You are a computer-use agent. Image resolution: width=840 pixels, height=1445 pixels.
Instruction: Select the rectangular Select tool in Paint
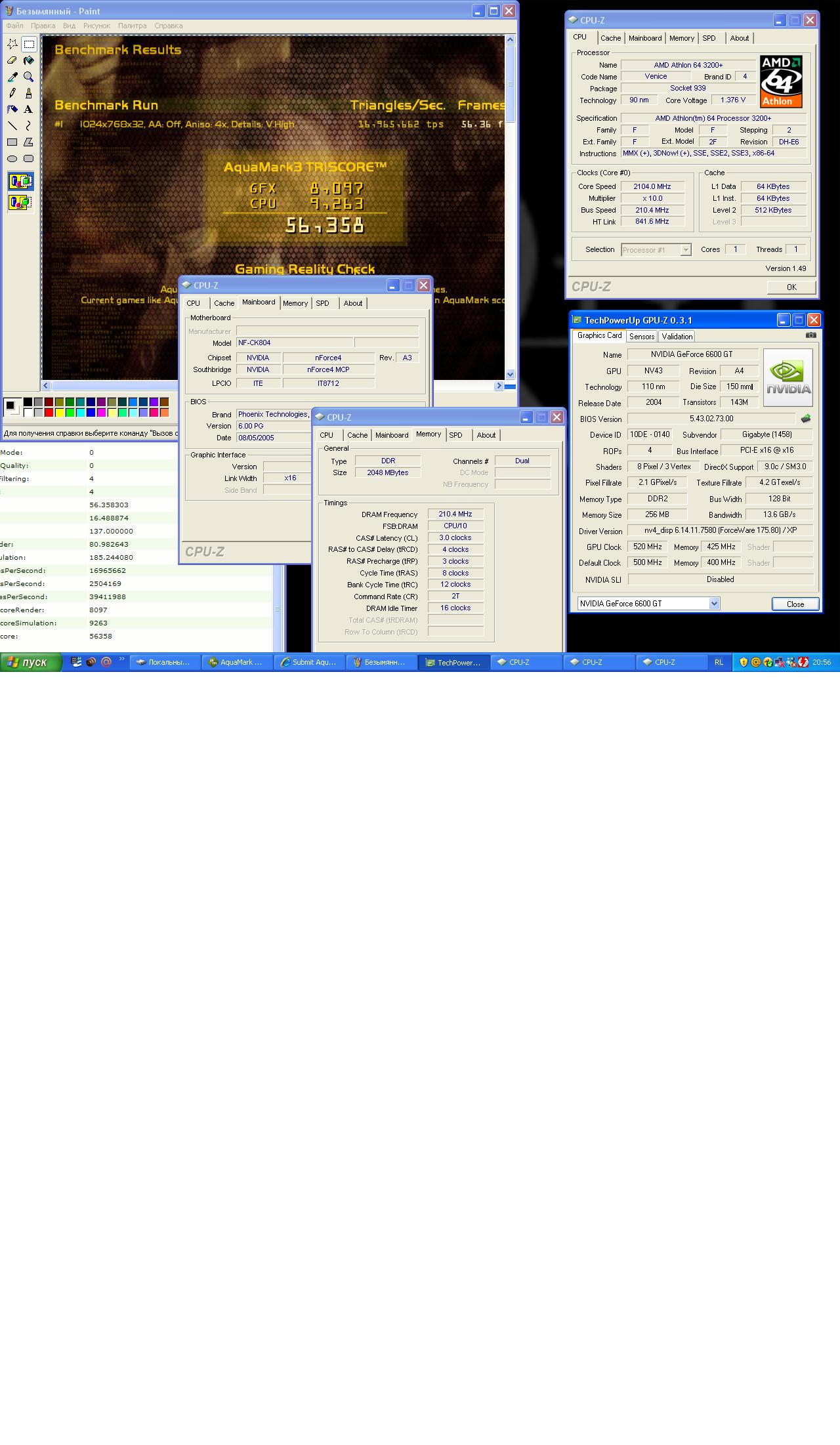pos(29,44)
